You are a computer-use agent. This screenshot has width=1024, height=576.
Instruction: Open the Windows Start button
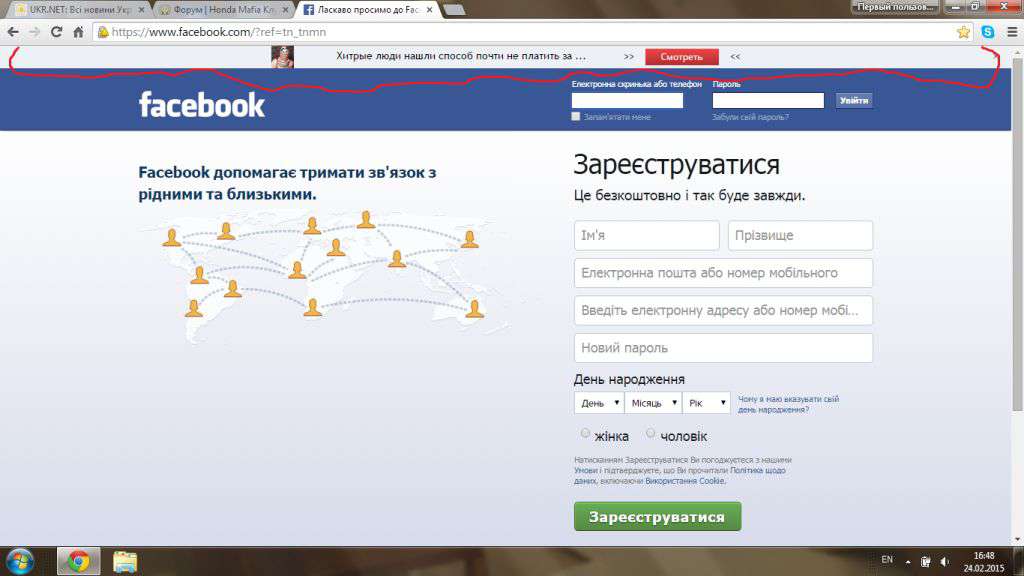pos(20,562)
